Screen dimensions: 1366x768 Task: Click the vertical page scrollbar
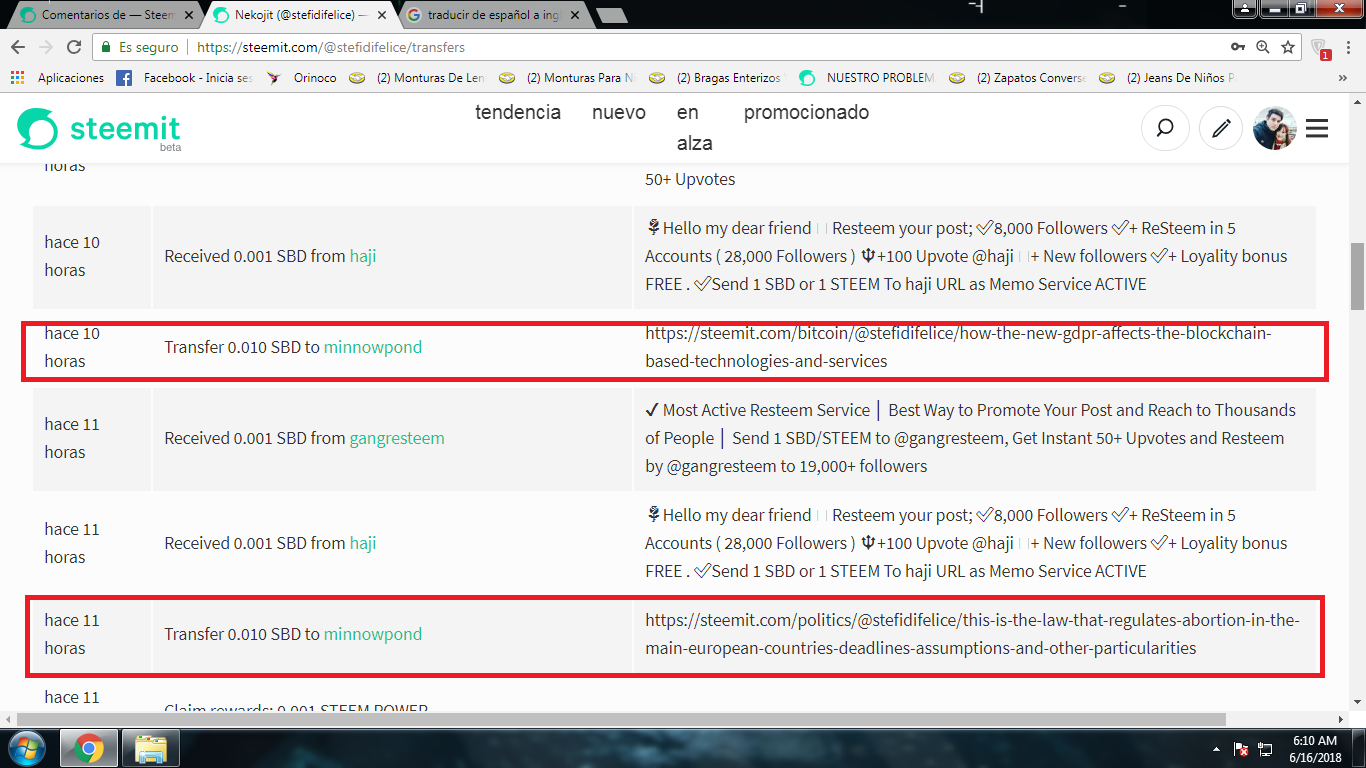pyautogui.click(x=1357, y=275)
